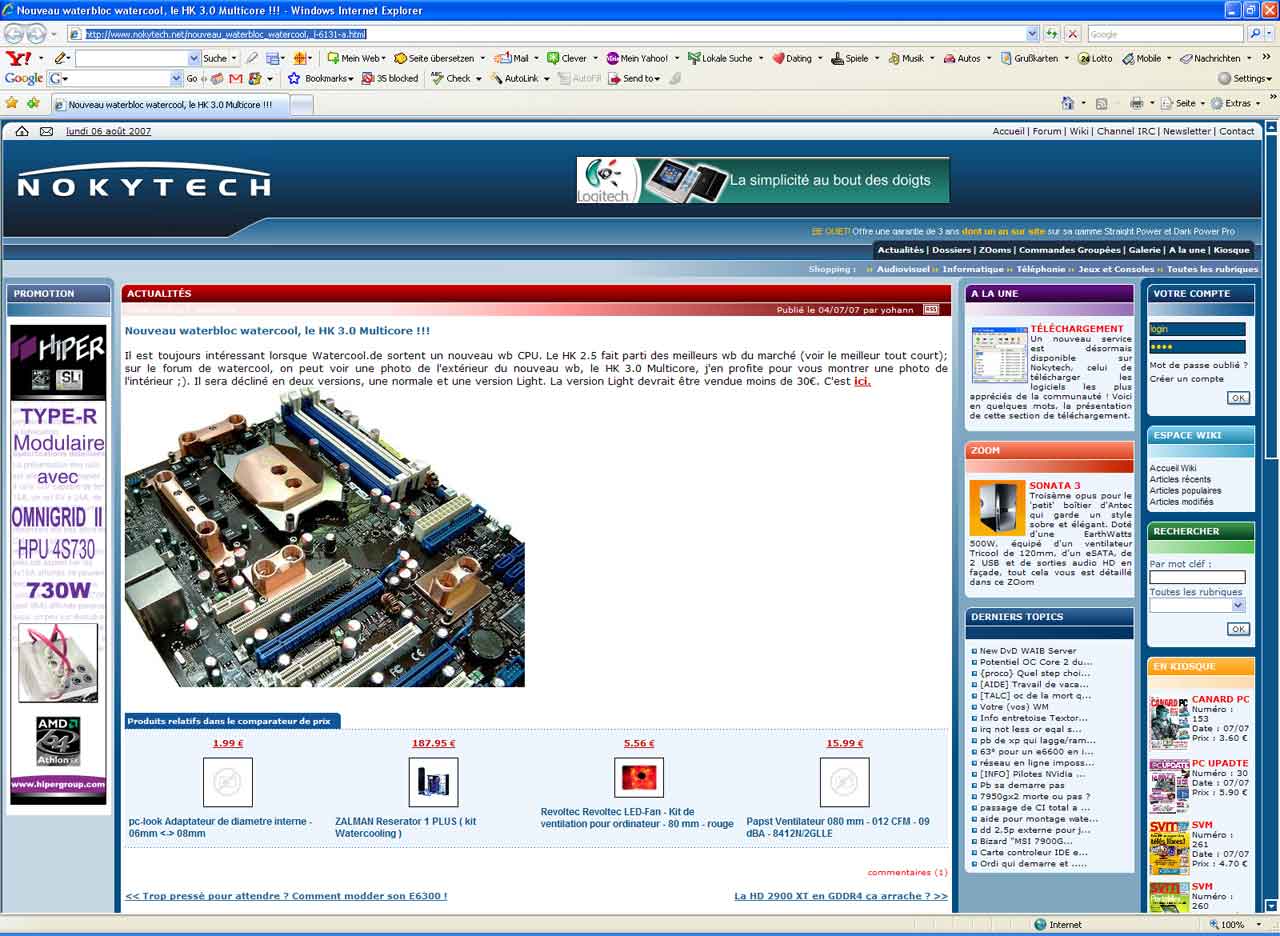Select the Nouveau waterbloc watercool tab

point(170,104)
